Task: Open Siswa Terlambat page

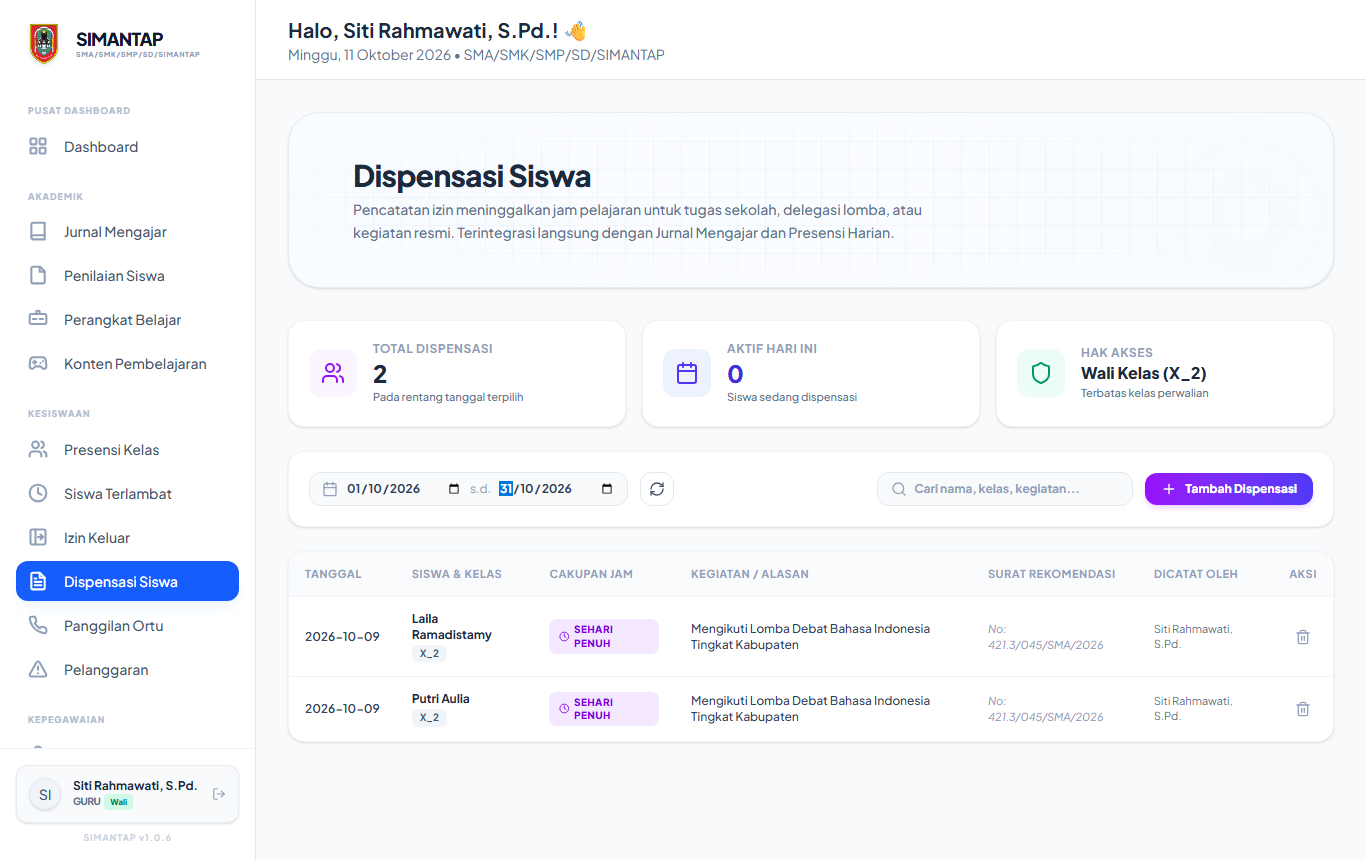Action: click(127, 494)
